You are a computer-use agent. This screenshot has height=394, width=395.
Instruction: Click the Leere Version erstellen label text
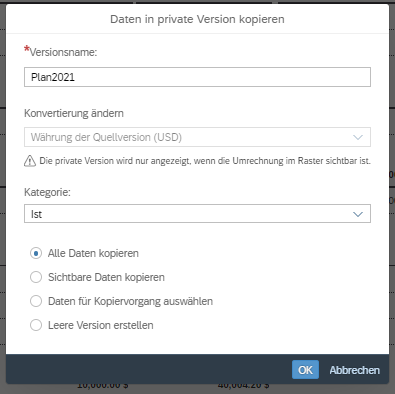click(x=101, y=325)
